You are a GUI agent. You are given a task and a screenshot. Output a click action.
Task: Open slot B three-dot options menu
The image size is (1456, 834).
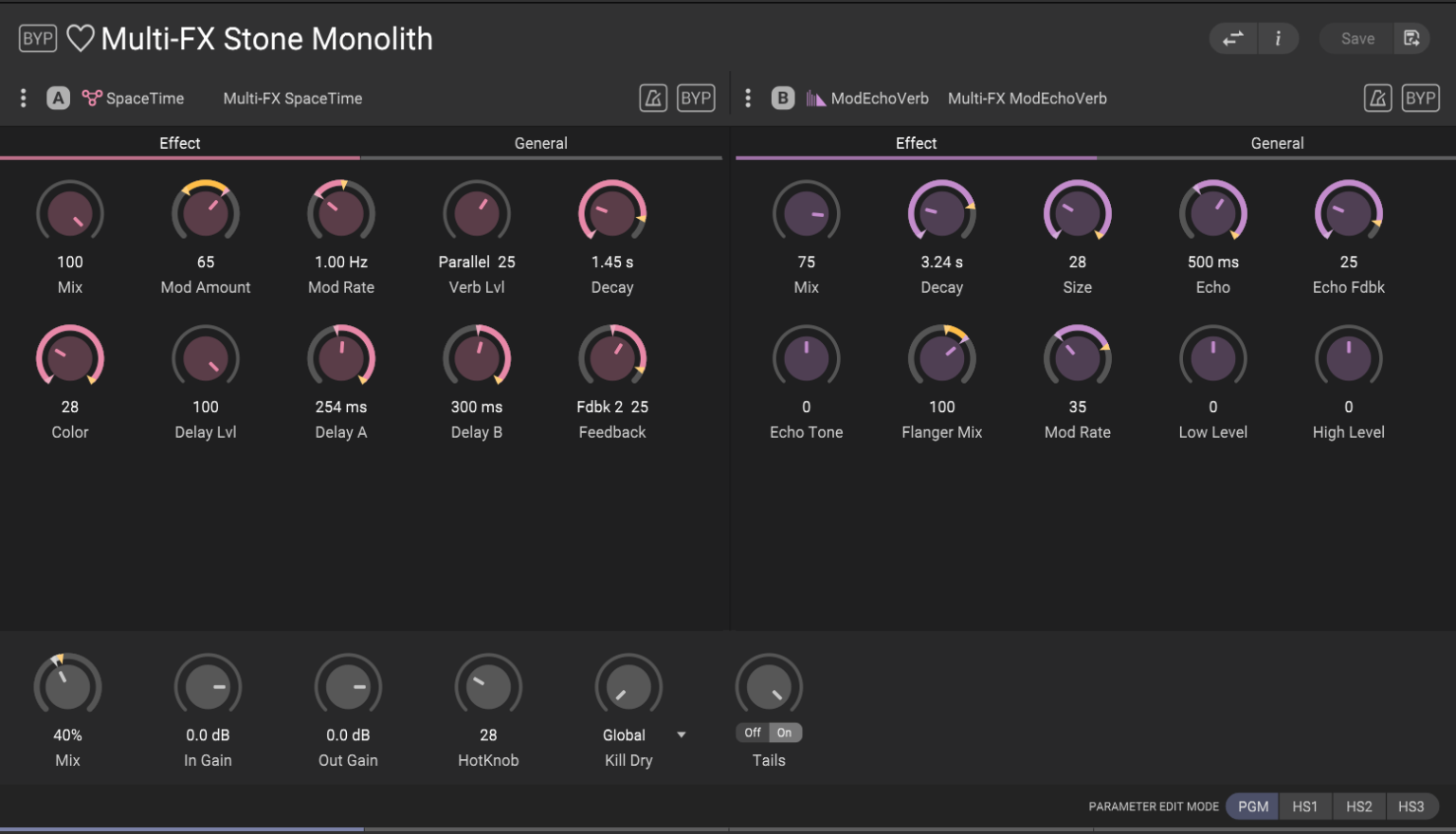tap(748, 99)
